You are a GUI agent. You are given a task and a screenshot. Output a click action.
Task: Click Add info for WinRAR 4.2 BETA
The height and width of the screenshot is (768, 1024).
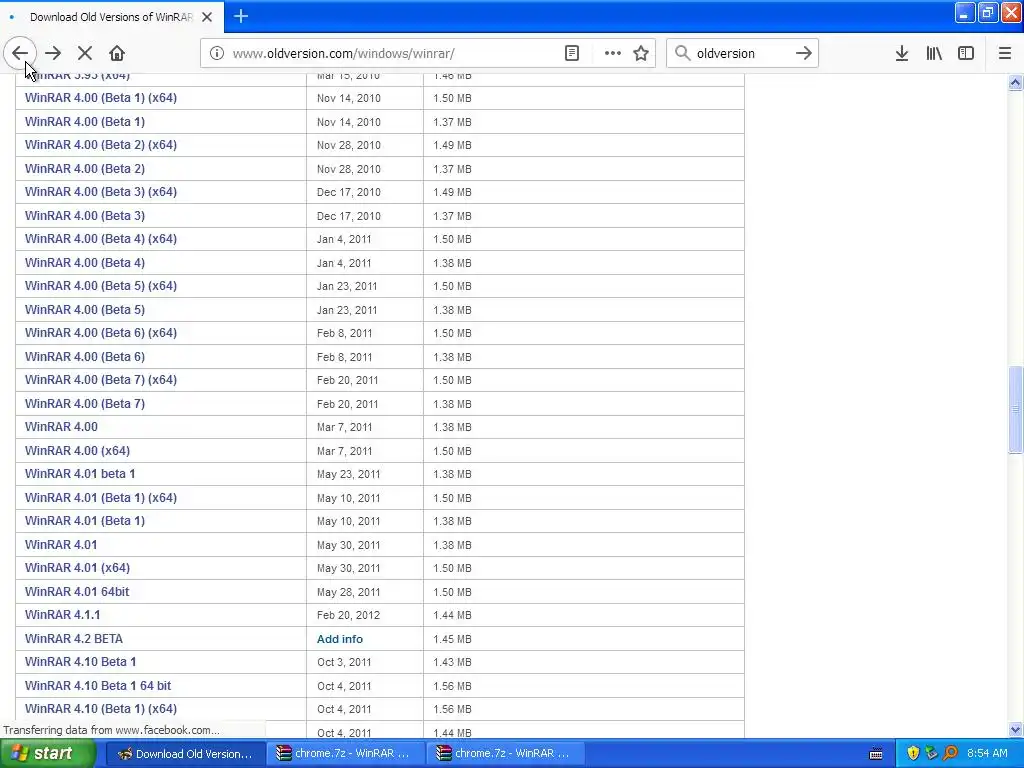[340, 639]
